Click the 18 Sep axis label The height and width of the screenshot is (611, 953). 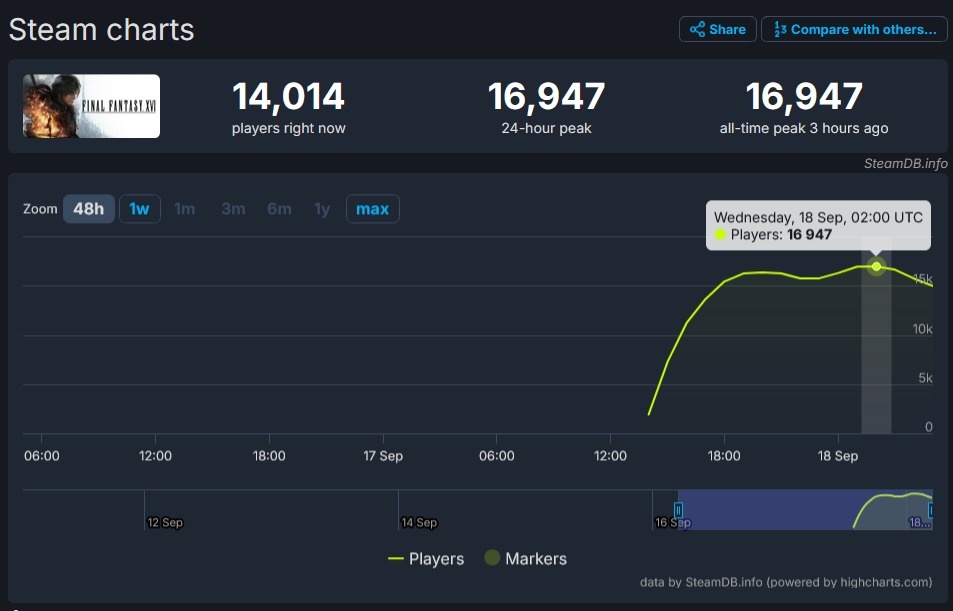tap(838, 456)
